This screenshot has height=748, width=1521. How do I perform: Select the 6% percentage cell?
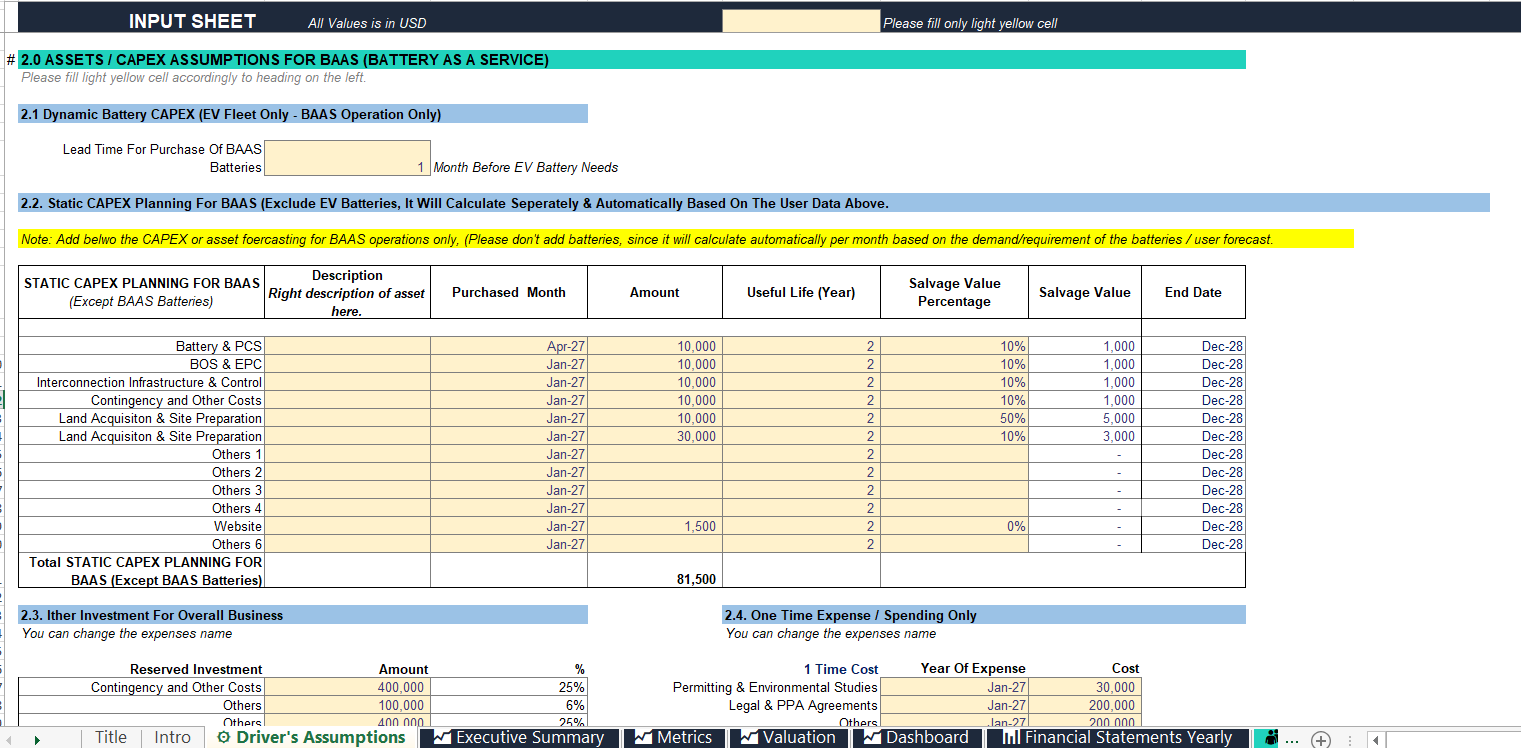tap(509, 705)
